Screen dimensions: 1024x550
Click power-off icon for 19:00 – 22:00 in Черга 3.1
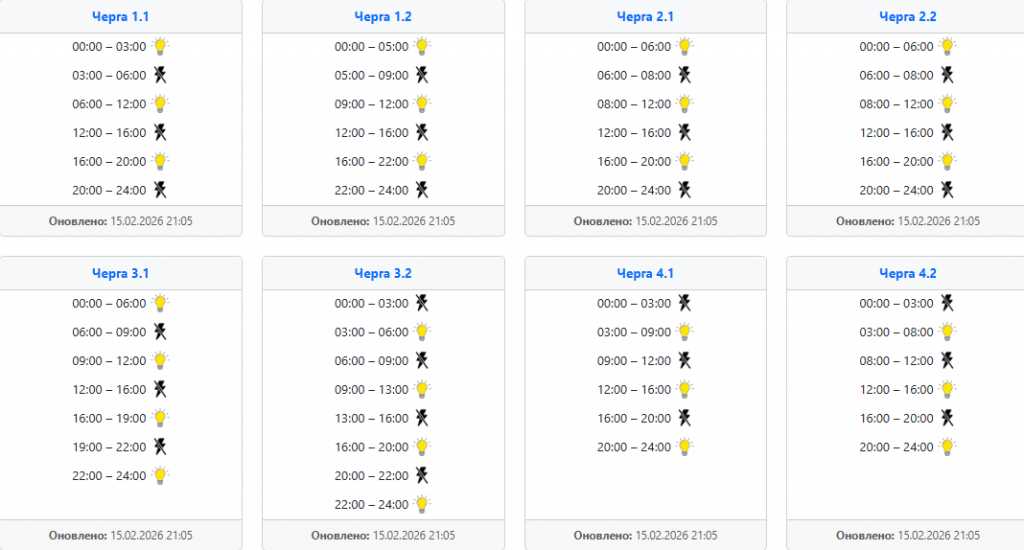click(160, 447)
